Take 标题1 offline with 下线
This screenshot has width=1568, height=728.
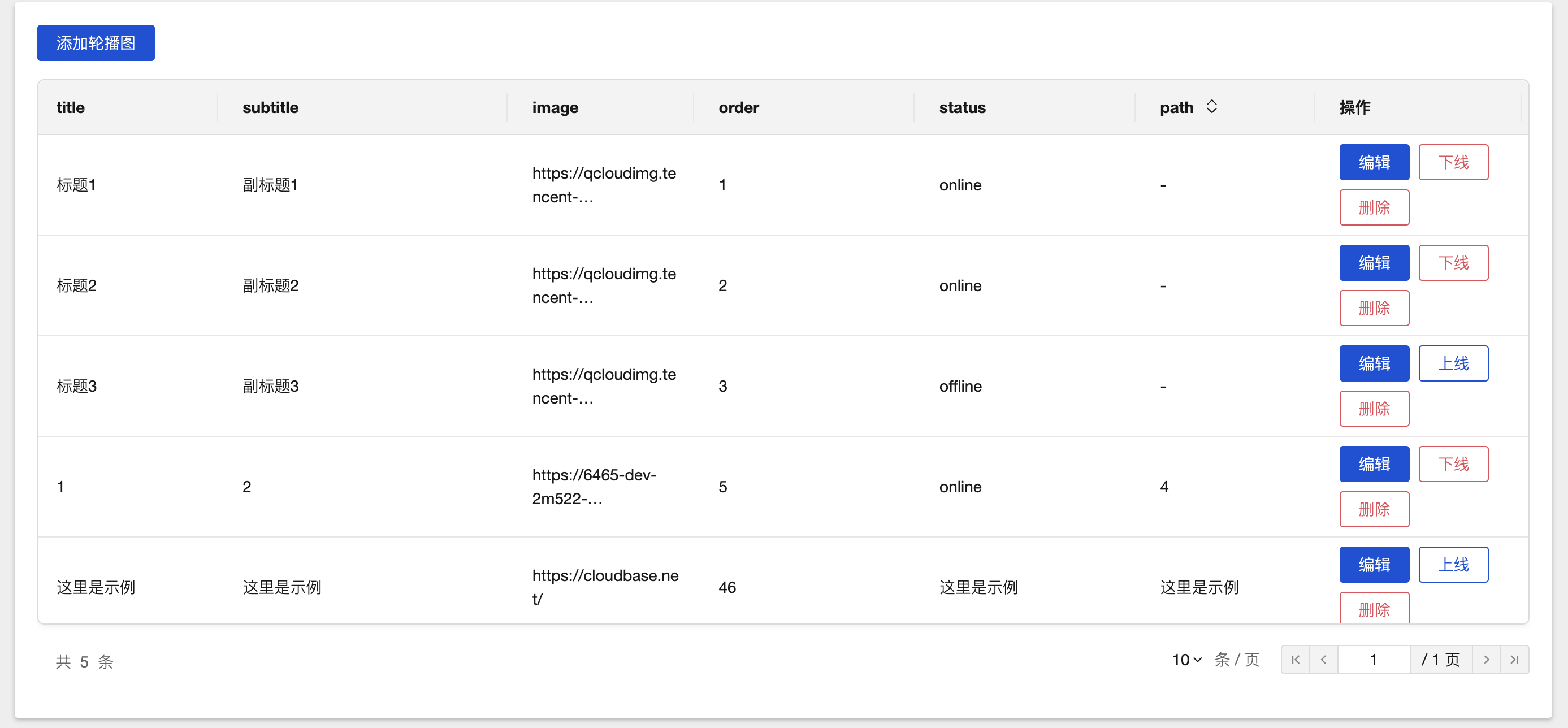1453,162
